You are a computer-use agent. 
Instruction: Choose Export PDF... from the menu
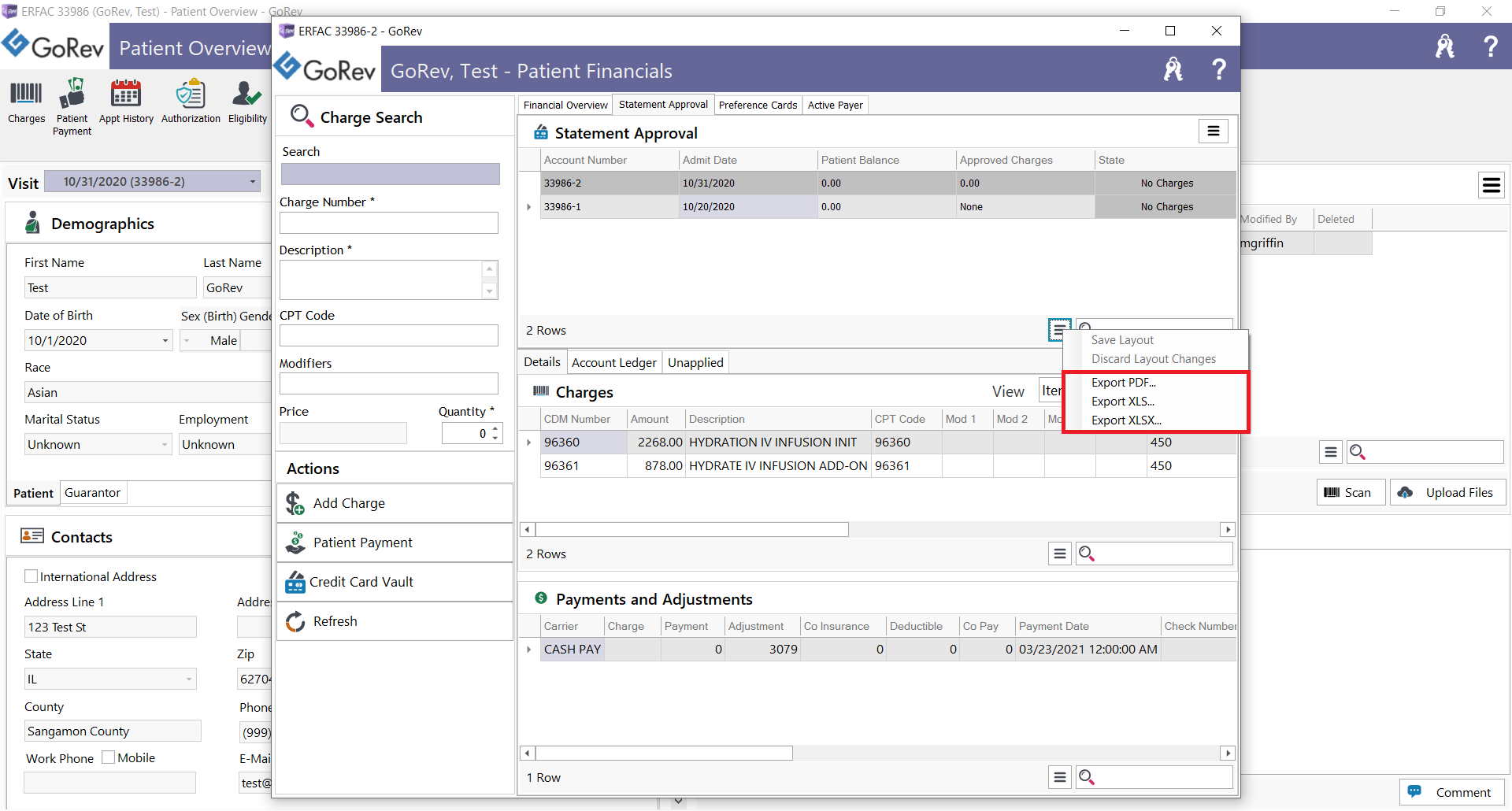pos(1124,383)
